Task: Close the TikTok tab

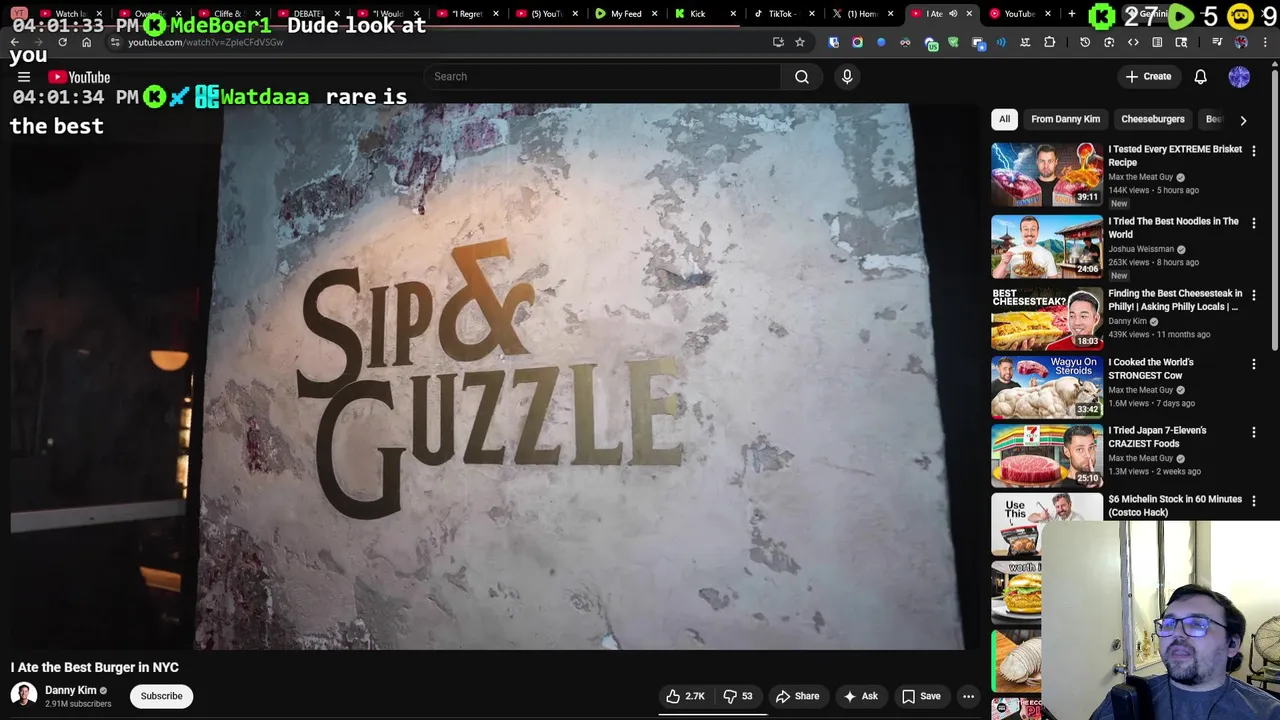Action: [x=811, y=14]
